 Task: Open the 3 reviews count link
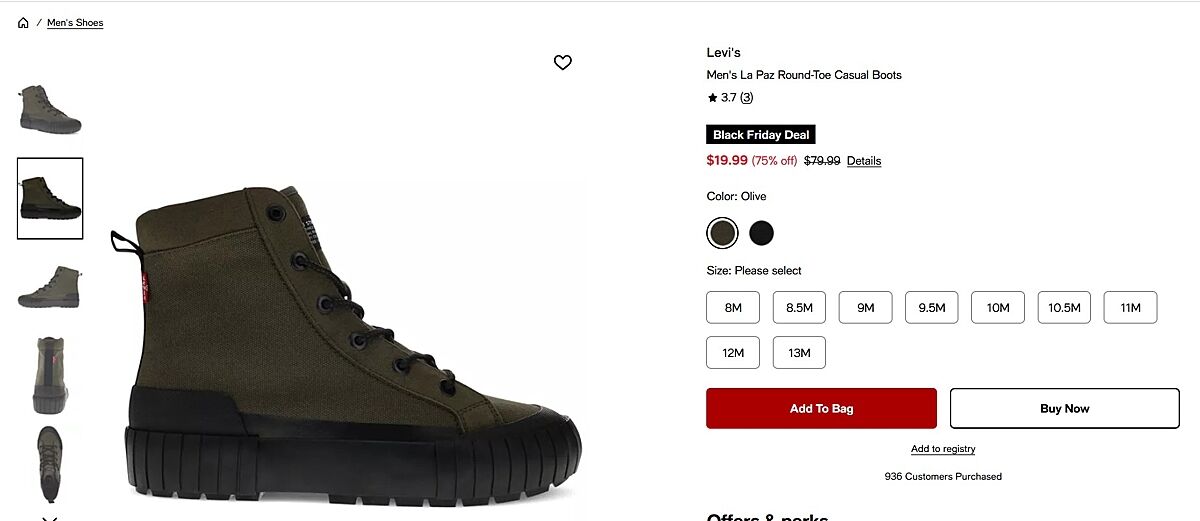746,98
